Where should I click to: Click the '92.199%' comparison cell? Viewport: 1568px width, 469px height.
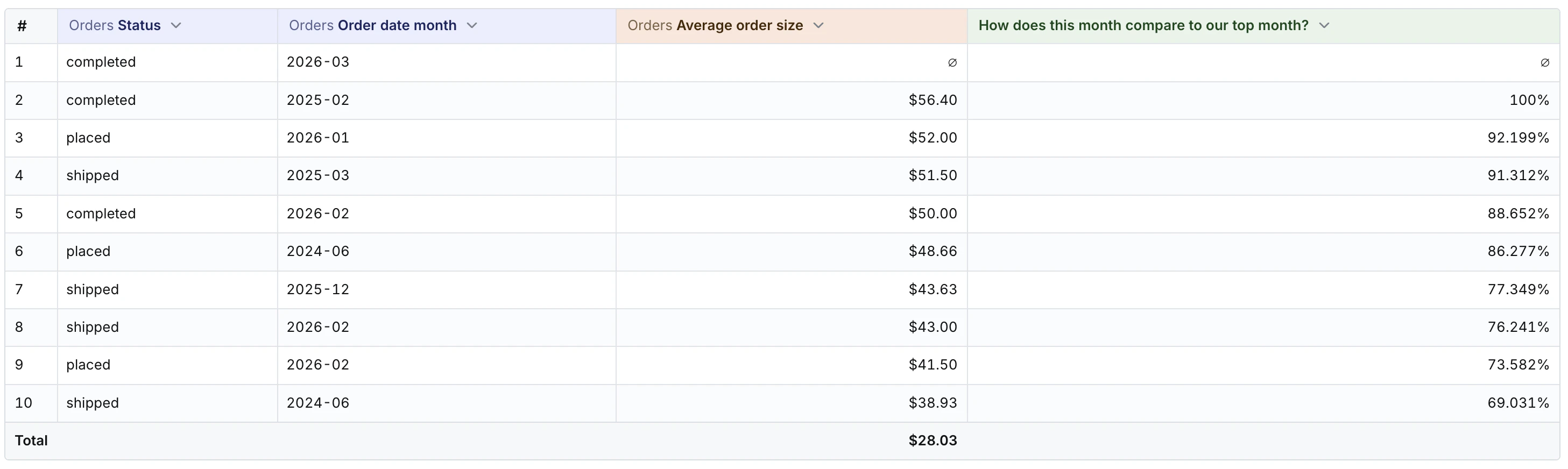click(x=1263, y=138)
